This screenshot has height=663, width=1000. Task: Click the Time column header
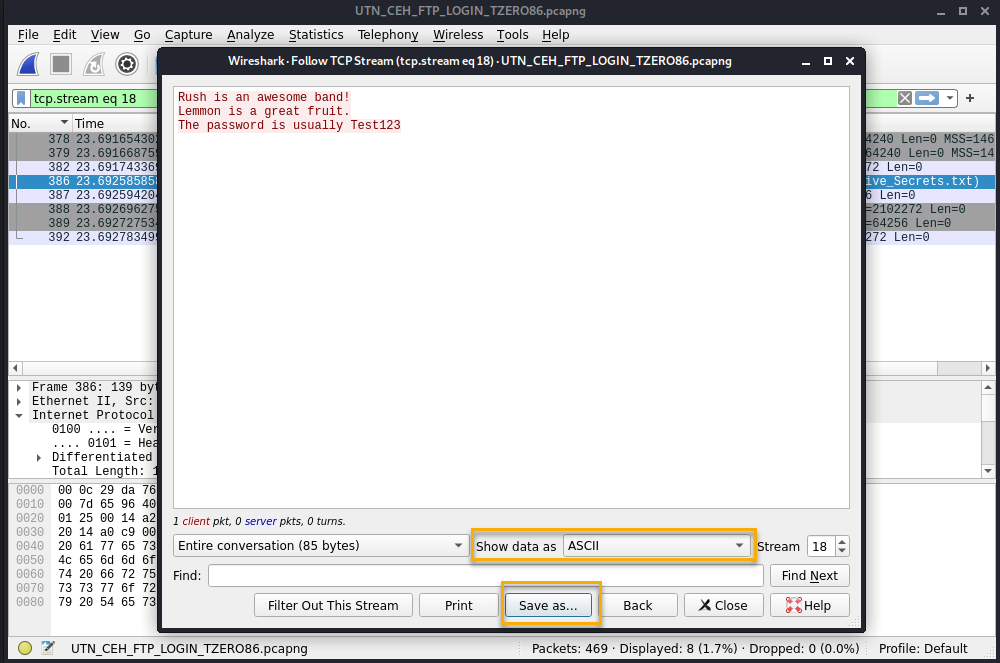(115, 123)
